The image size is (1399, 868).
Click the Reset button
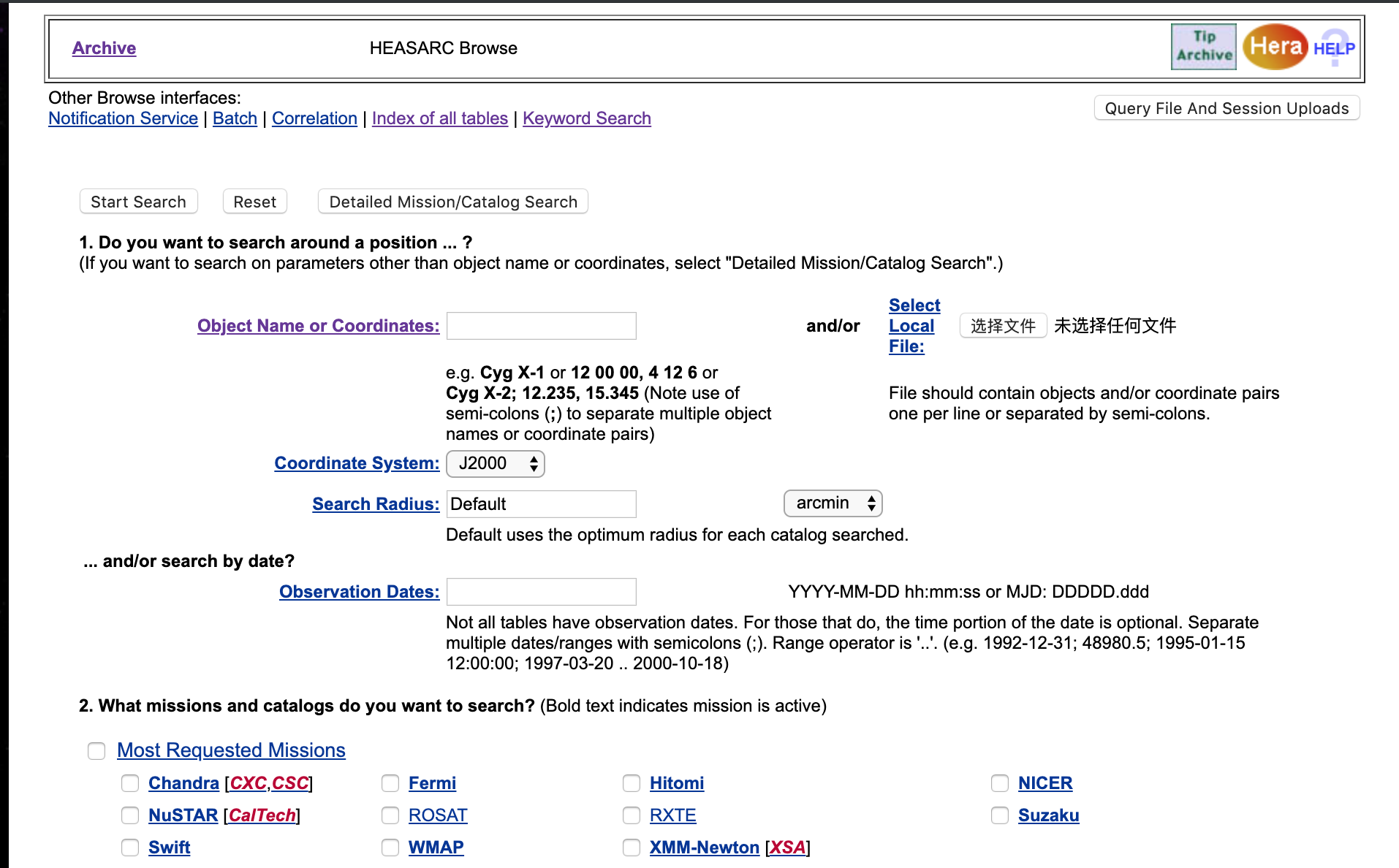point(255,202)
